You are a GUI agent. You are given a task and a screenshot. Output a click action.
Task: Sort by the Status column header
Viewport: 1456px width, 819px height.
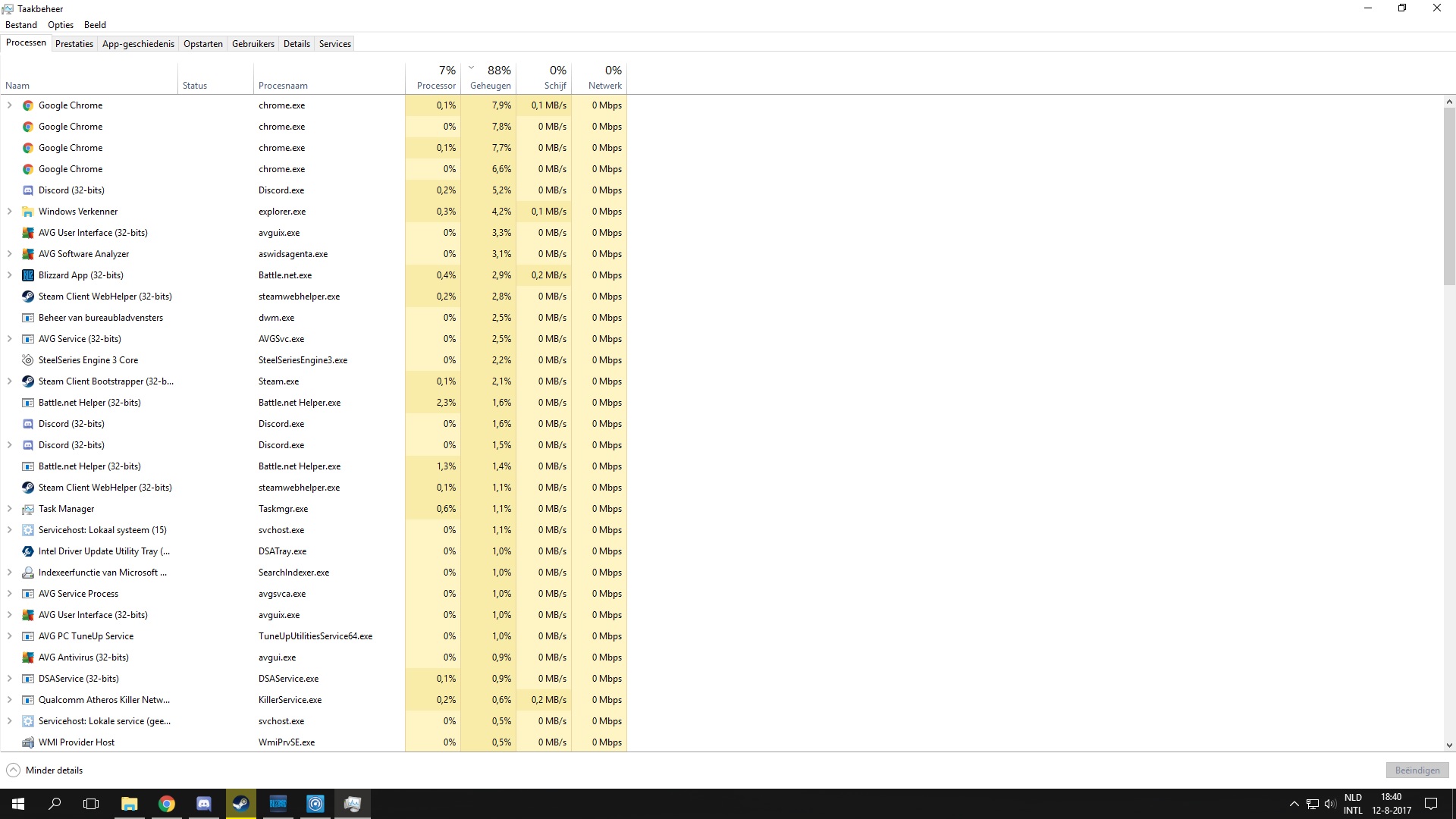(x=215, y=77)
